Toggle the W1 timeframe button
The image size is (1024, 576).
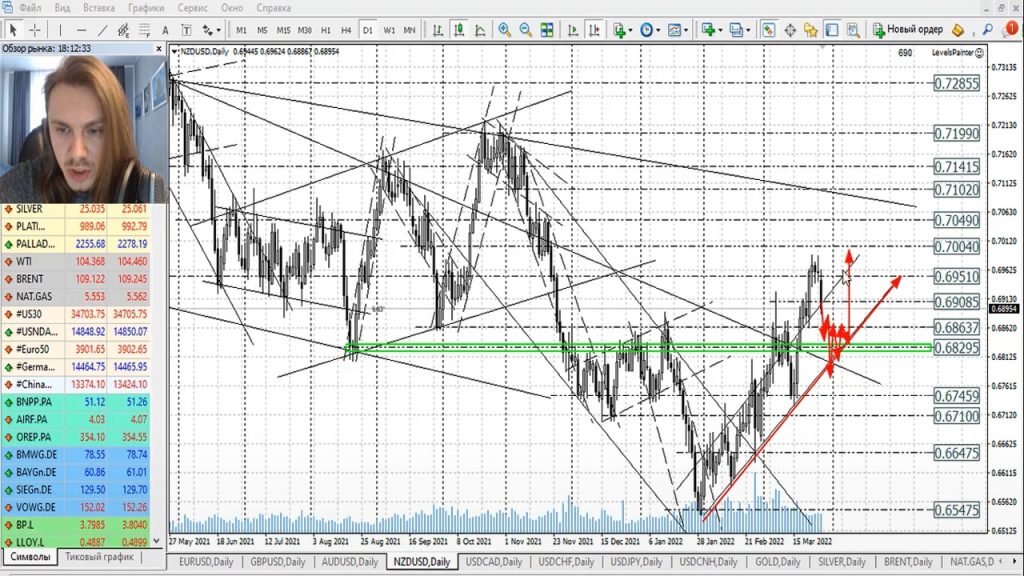click(x=389, y=30)
